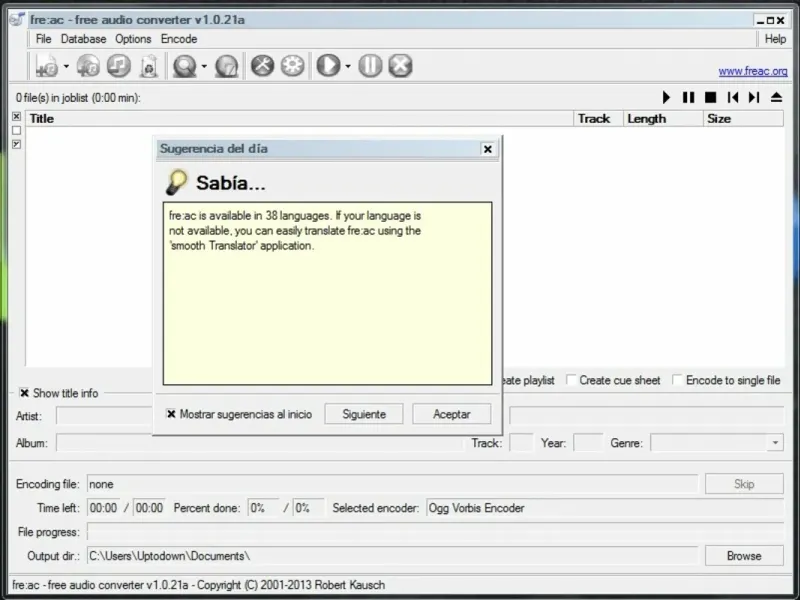Click the tip text about 38 languages
Screen dimensions: 800x600
tap(295, 231)
